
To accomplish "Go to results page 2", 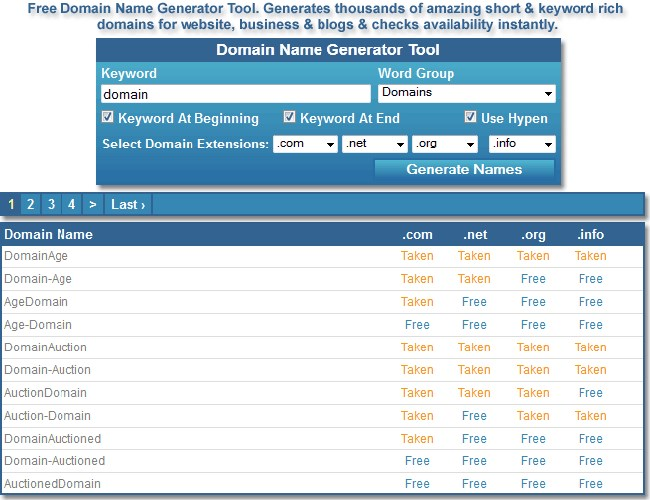I will click(x=31, y=204).
